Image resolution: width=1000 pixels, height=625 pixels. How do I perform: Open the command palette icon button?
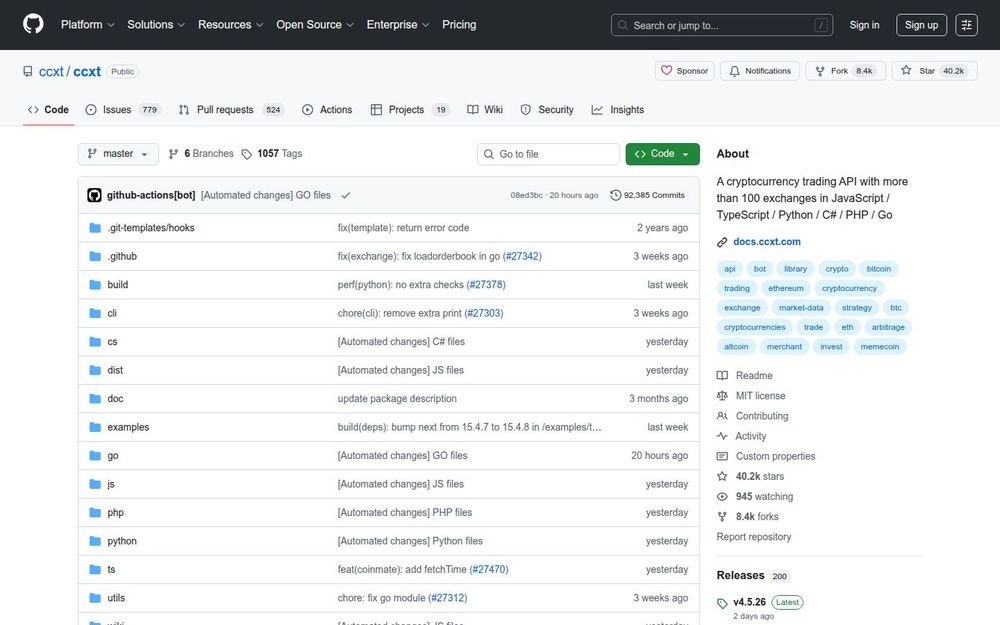pos(966,25)
